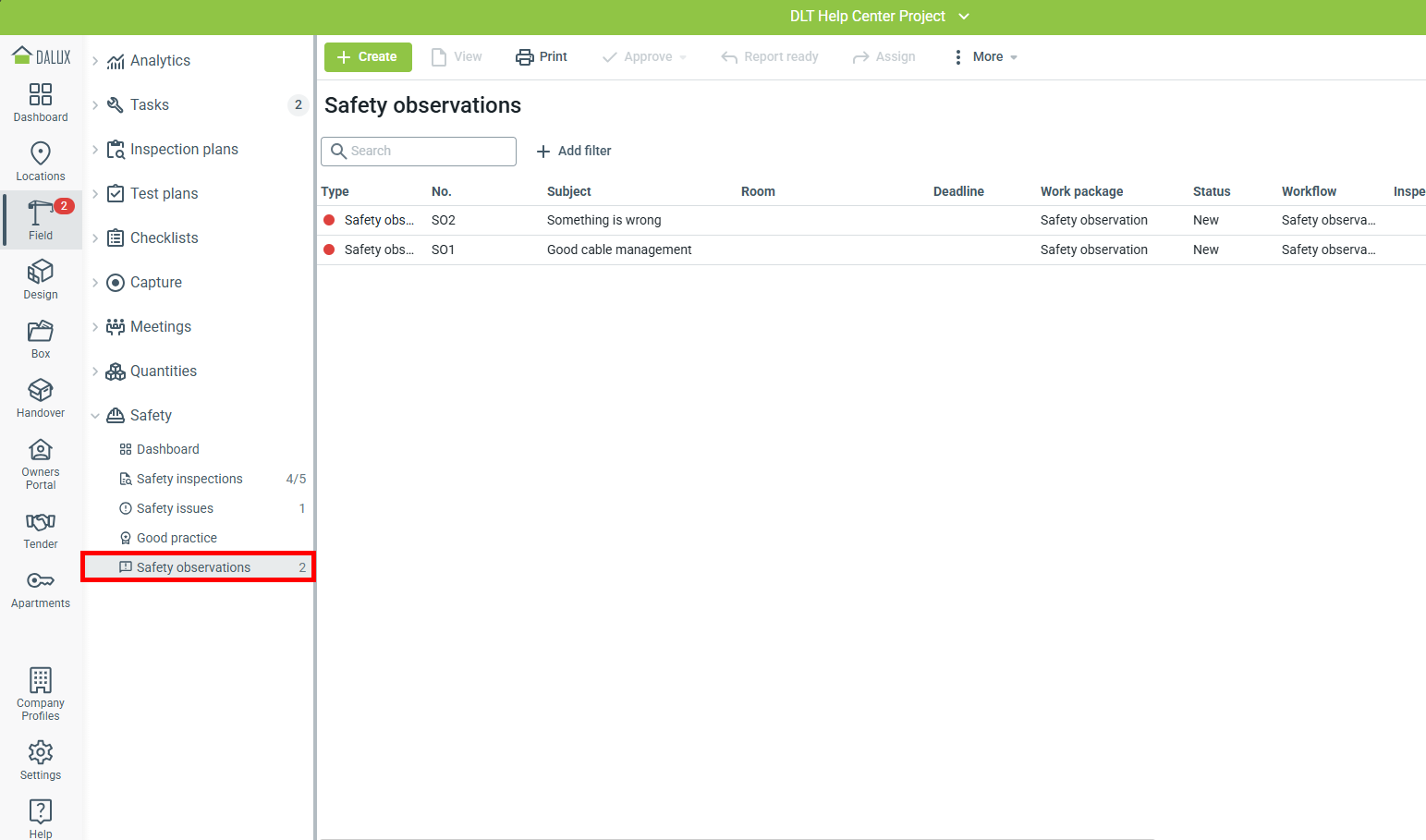1426x840 pixels.
Task: Expand the Analytics tree section
Action: click(x=95, y=61)
